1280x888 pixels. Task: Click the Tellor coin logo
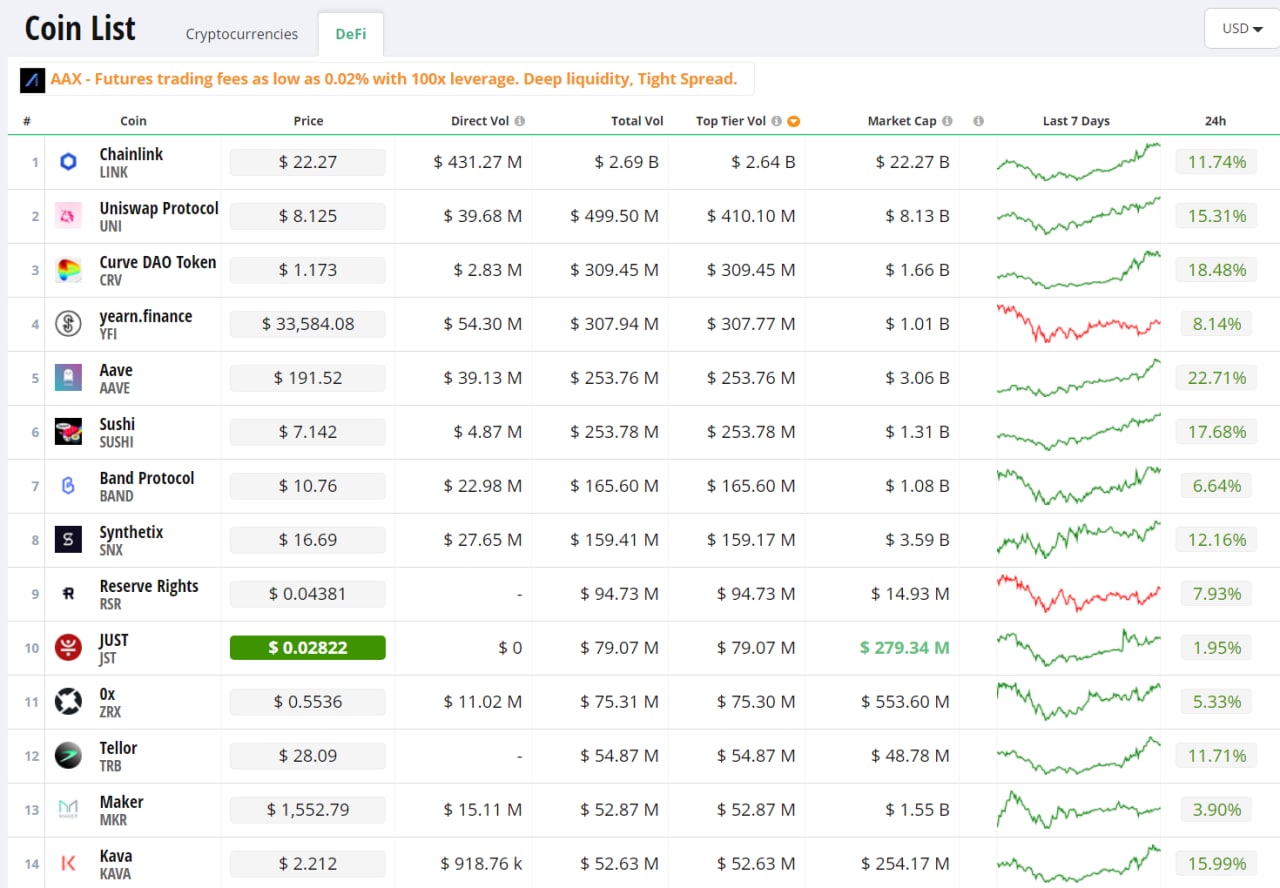point(68,756)
